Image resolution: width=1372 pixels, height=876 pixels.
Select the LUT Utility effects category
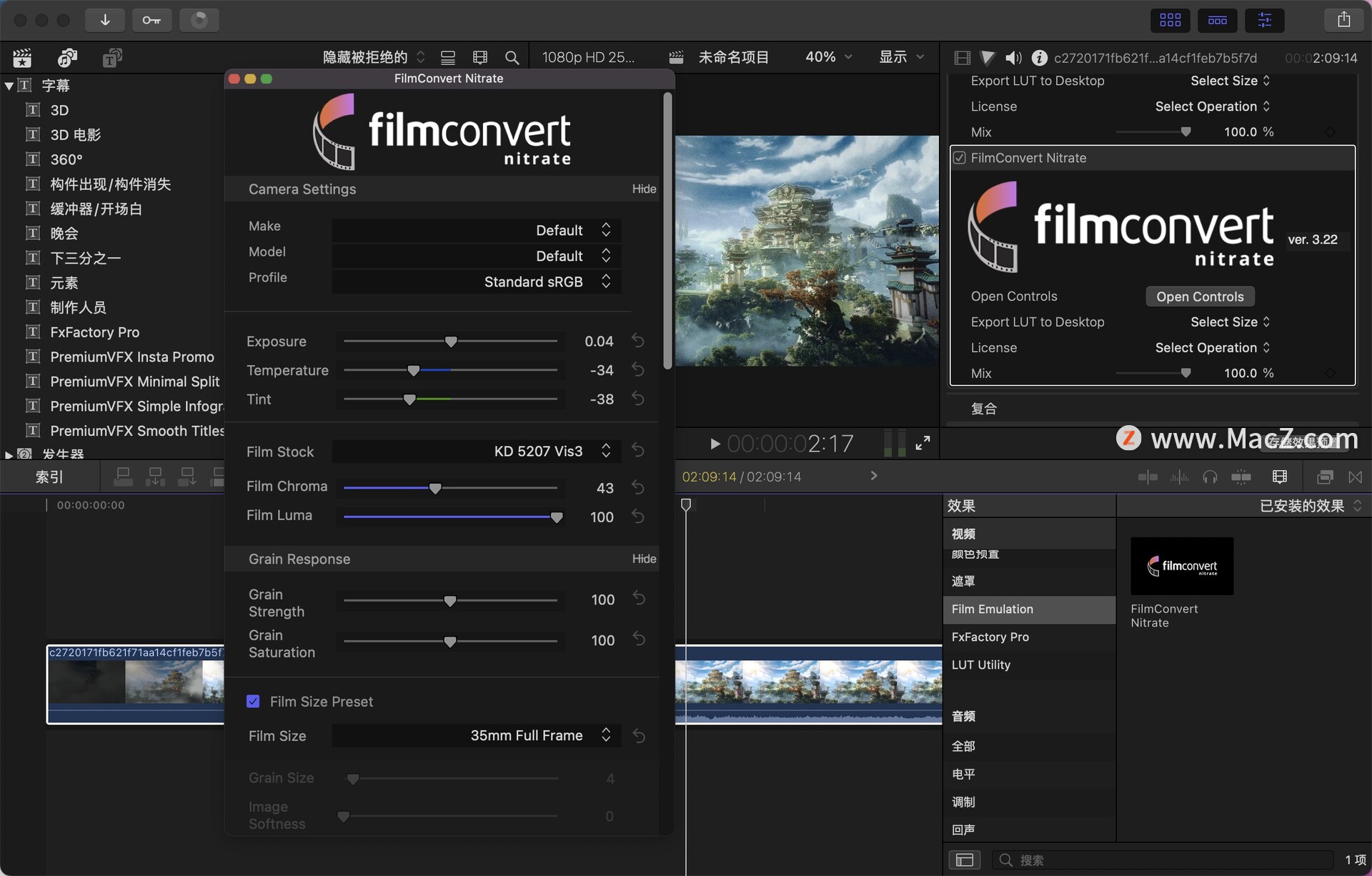tap(980, 665)
